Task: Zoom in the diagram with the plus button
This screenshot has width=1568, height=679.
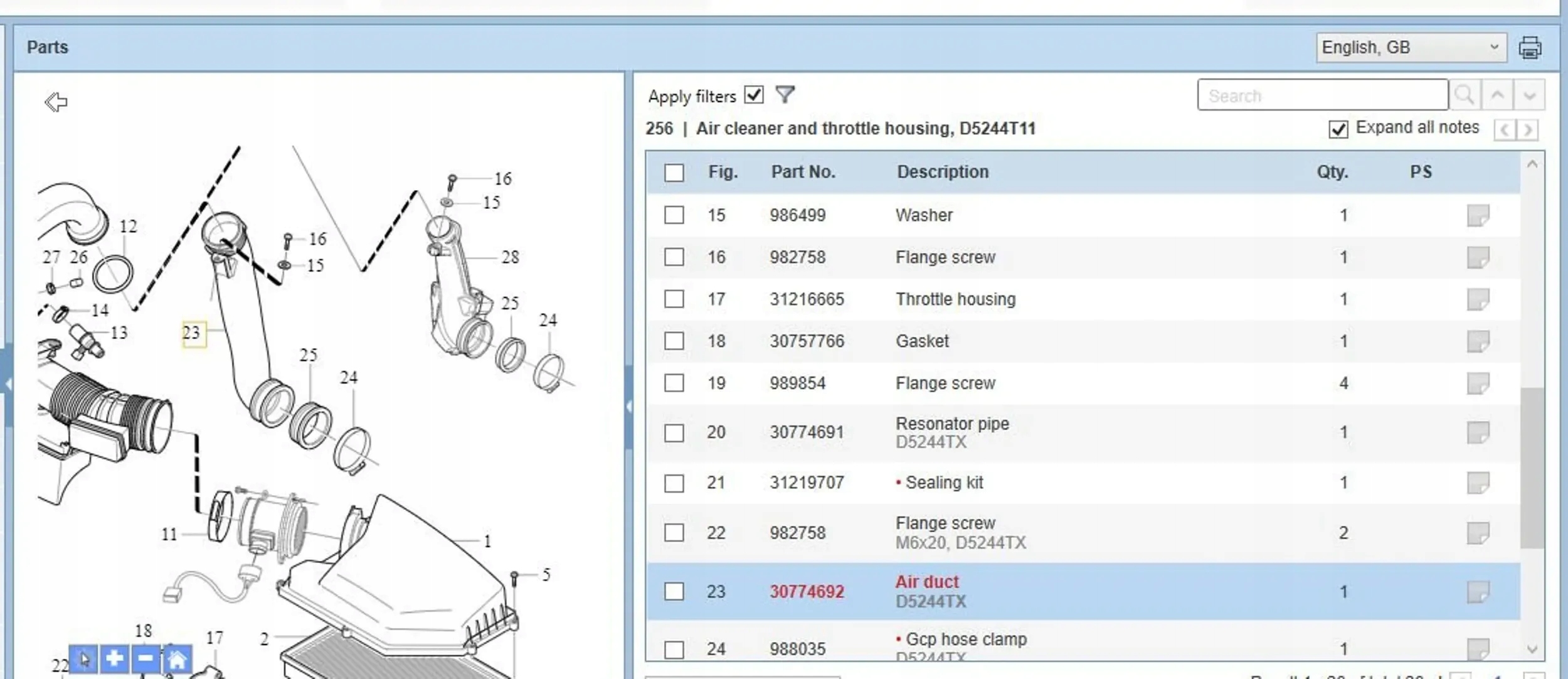Action: click(114, 658)
